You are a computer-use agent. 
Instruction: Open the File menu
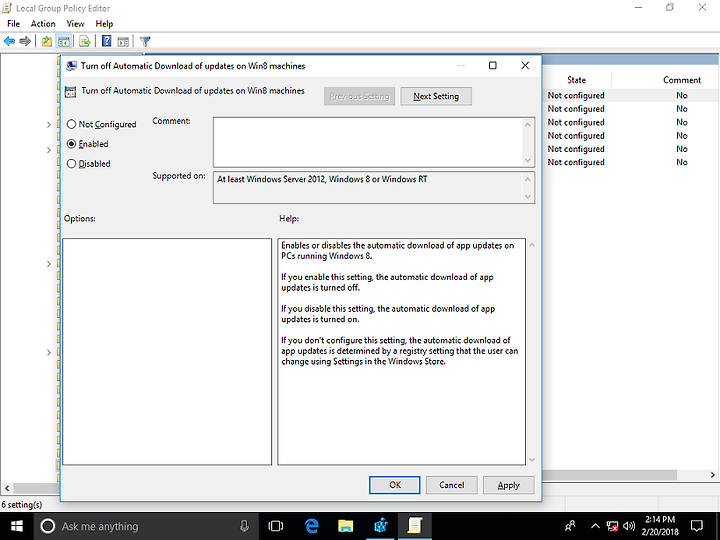click(x=13, y=24)
